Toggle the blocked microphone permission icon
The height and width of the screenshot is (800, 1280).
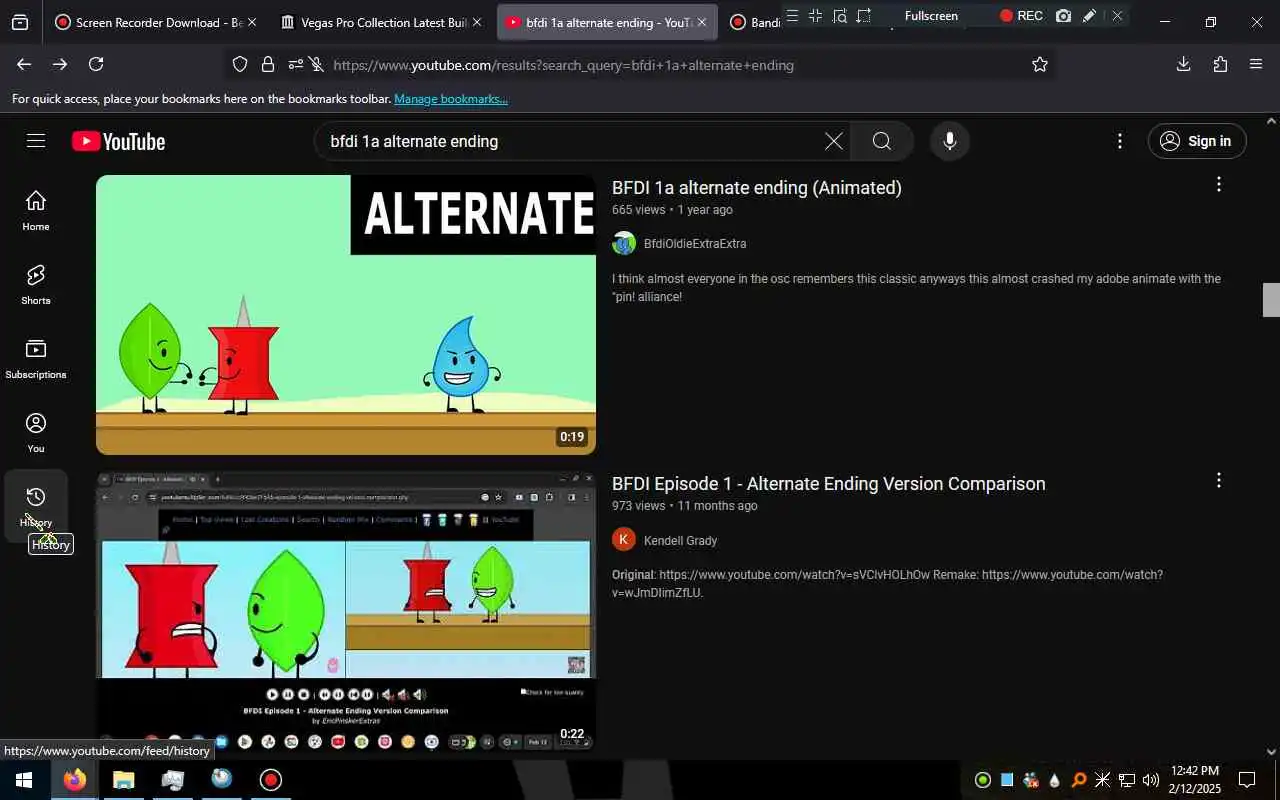316,64
